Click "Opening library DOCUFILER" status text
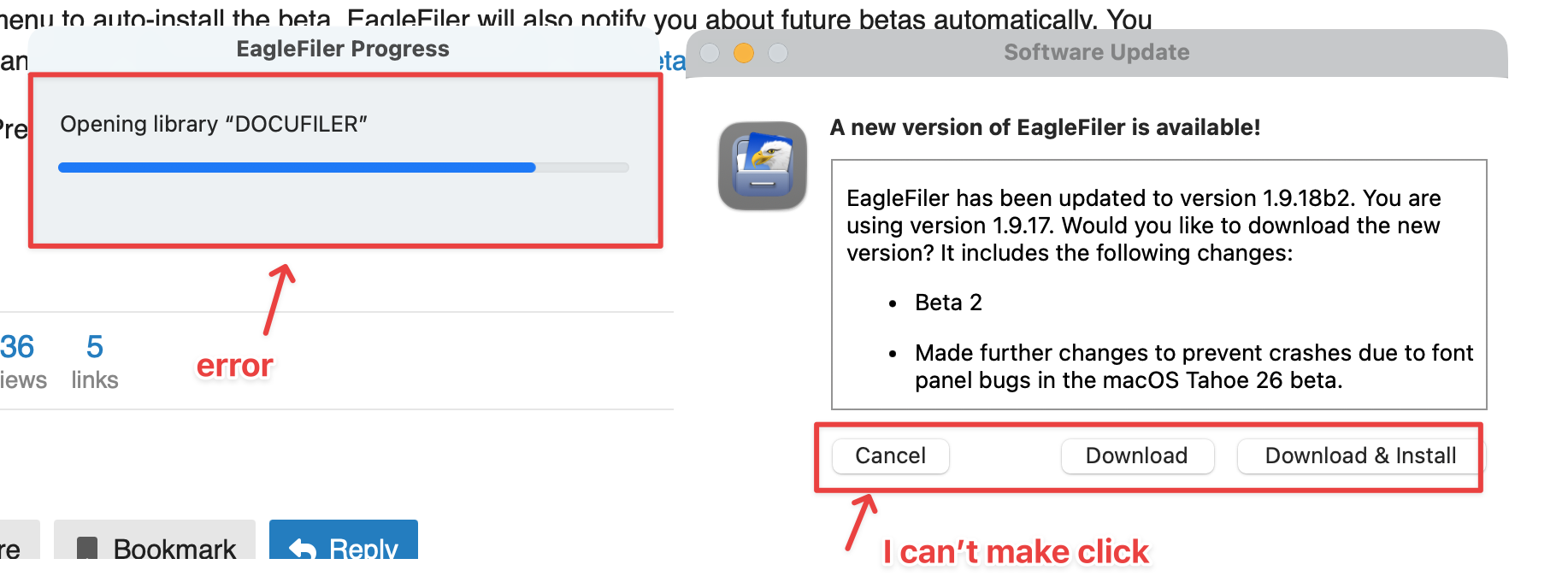The width and height of the screenshot is (1568, 588). 214,125
